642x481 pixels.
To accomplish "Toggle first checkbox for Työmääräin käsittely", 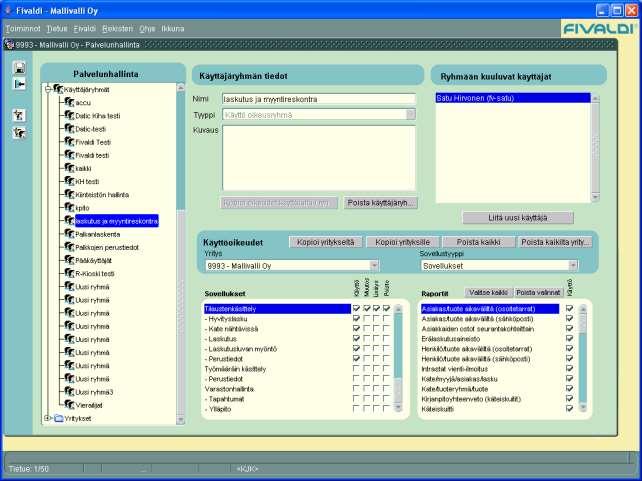I will [x=356, y=368].
